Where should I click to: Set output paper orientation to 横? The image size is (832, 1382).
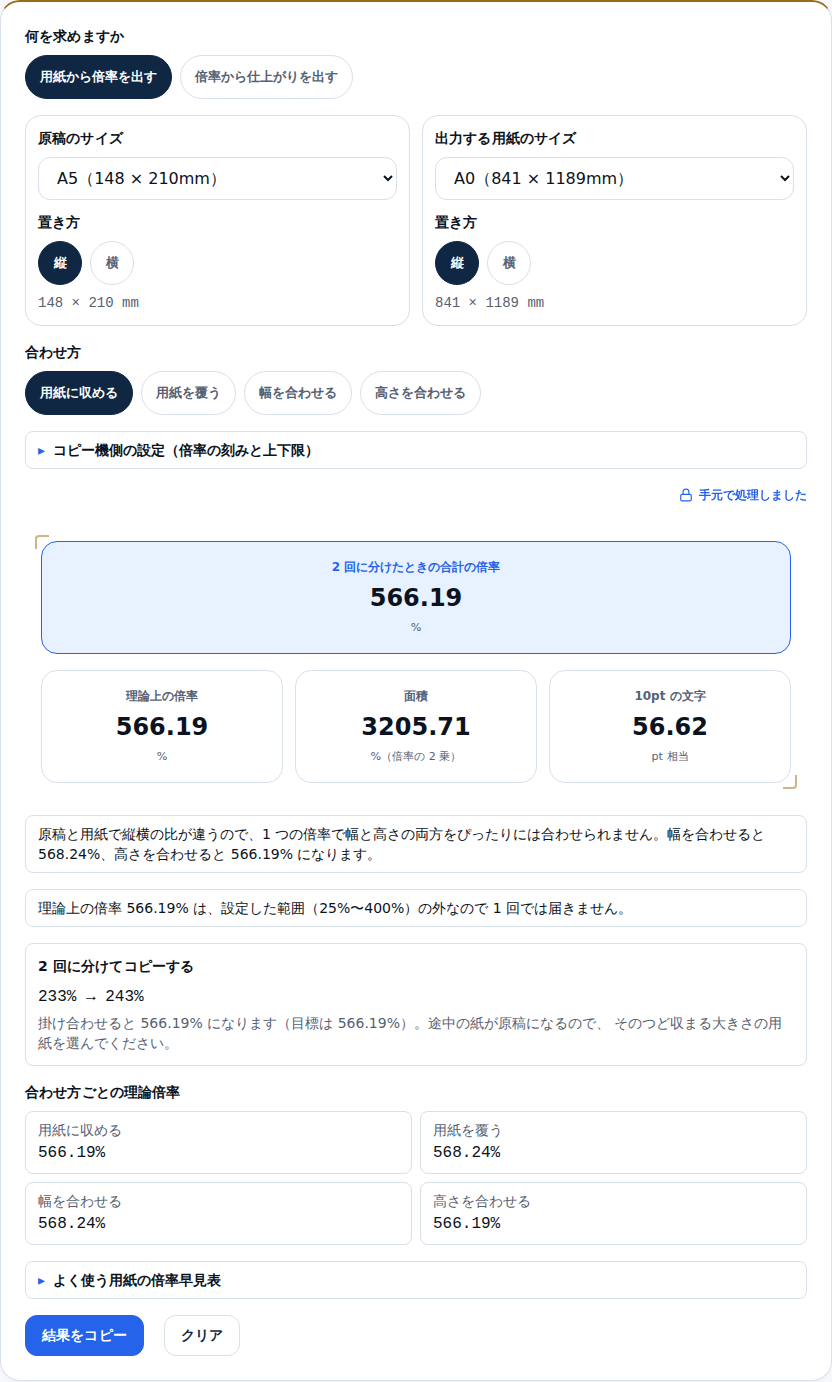point(509,263)
